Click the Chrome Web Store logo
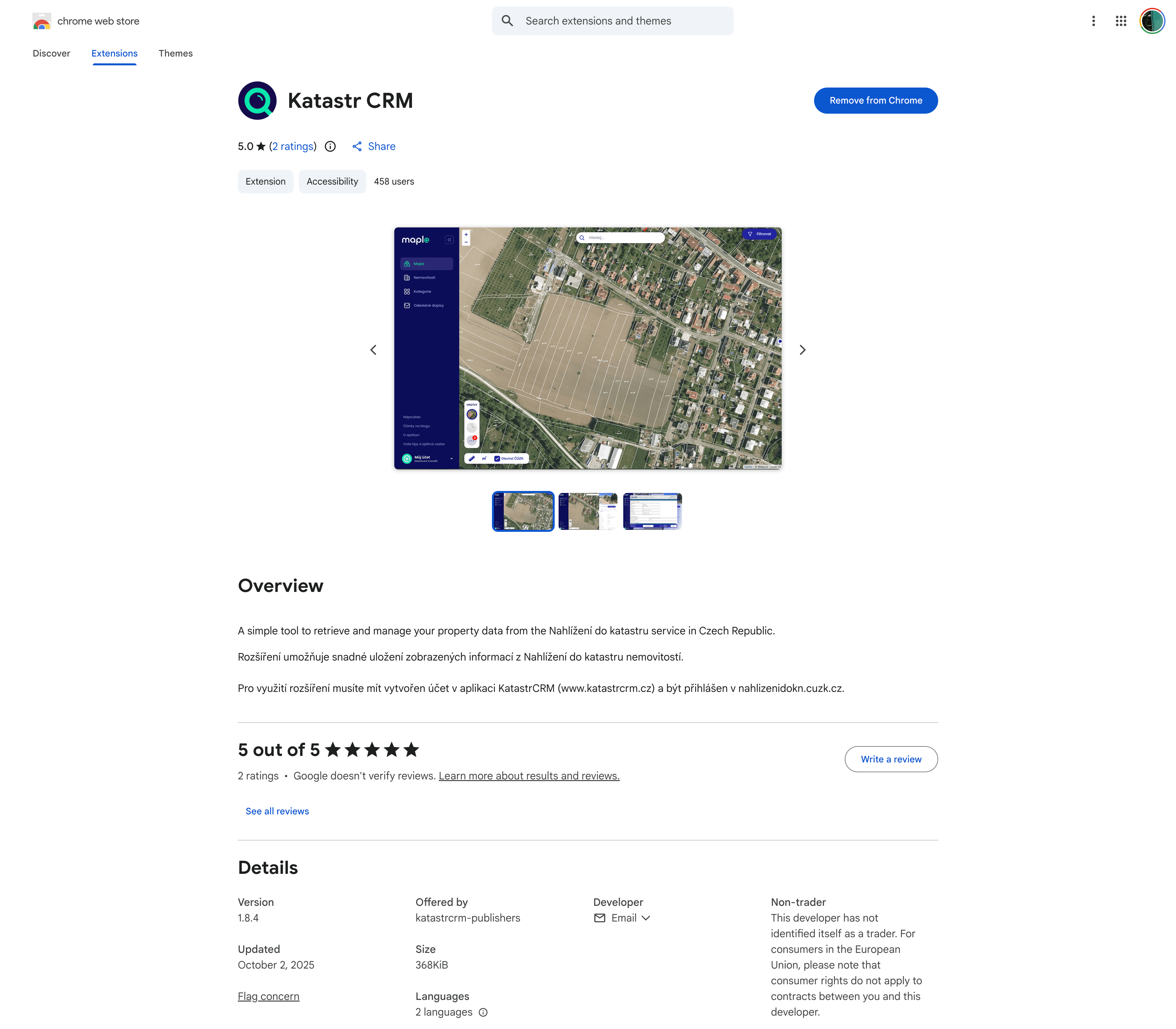The height and width of the screenshot is (1029, 1176). (x=42, y=21)
